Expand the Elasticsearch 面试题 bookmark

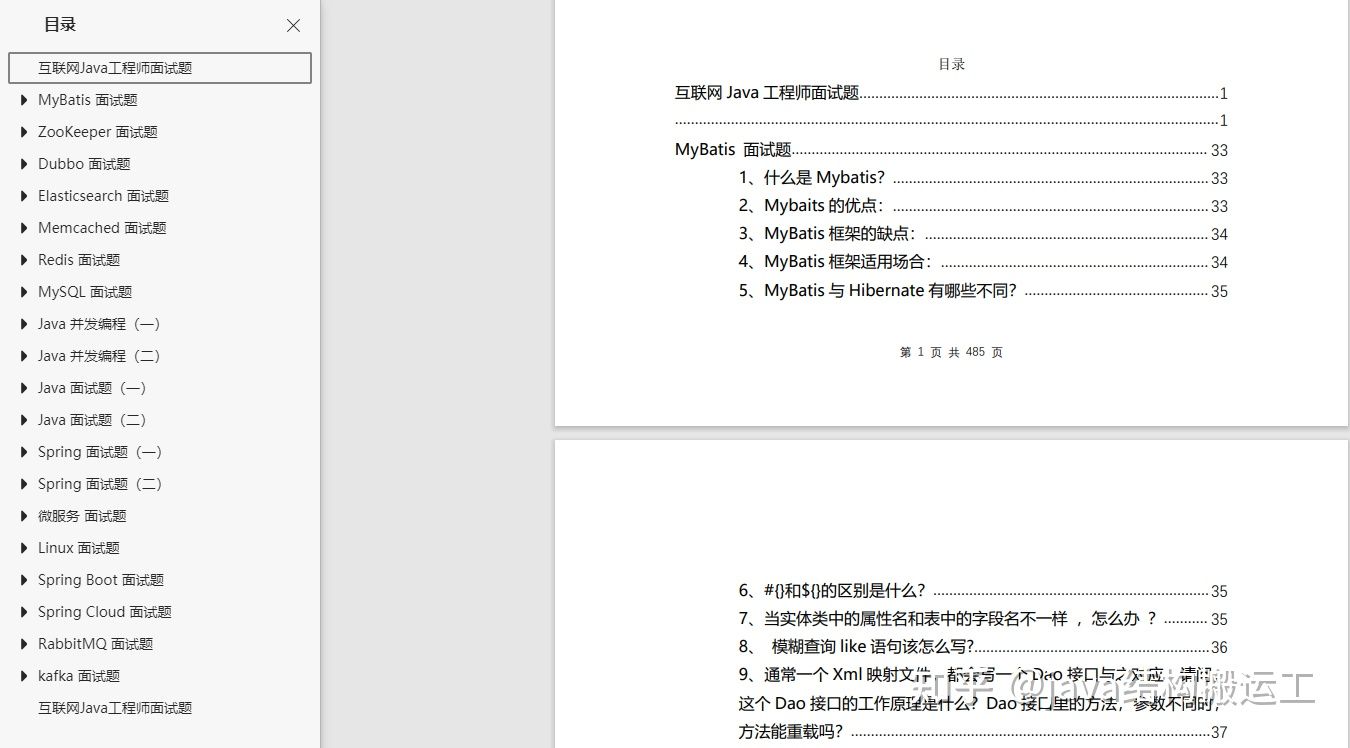pyautogui.click(x=24, y=196)
